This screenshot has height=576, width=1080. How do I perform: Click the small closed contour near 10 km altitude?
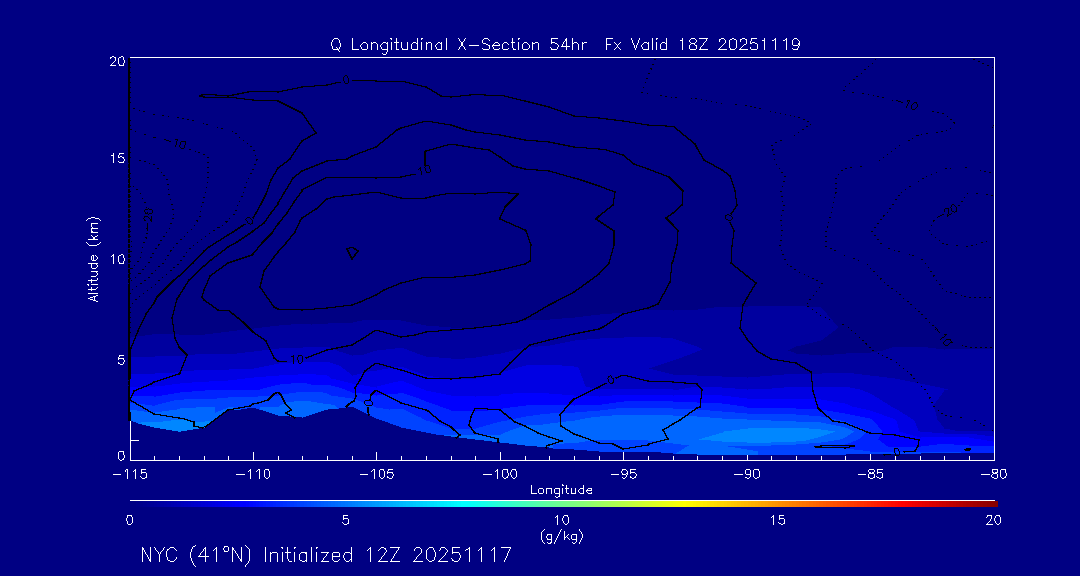[x=352, y=252]
